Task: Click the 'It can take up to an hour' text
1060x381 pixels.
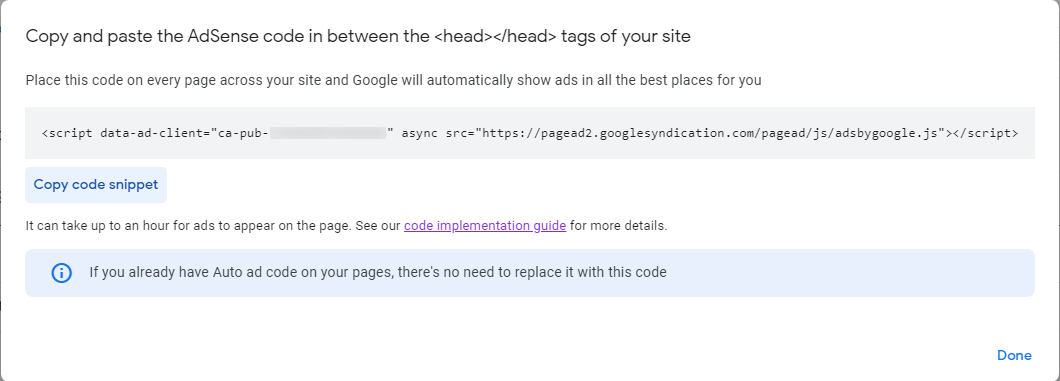Action: tap(188, 226)
